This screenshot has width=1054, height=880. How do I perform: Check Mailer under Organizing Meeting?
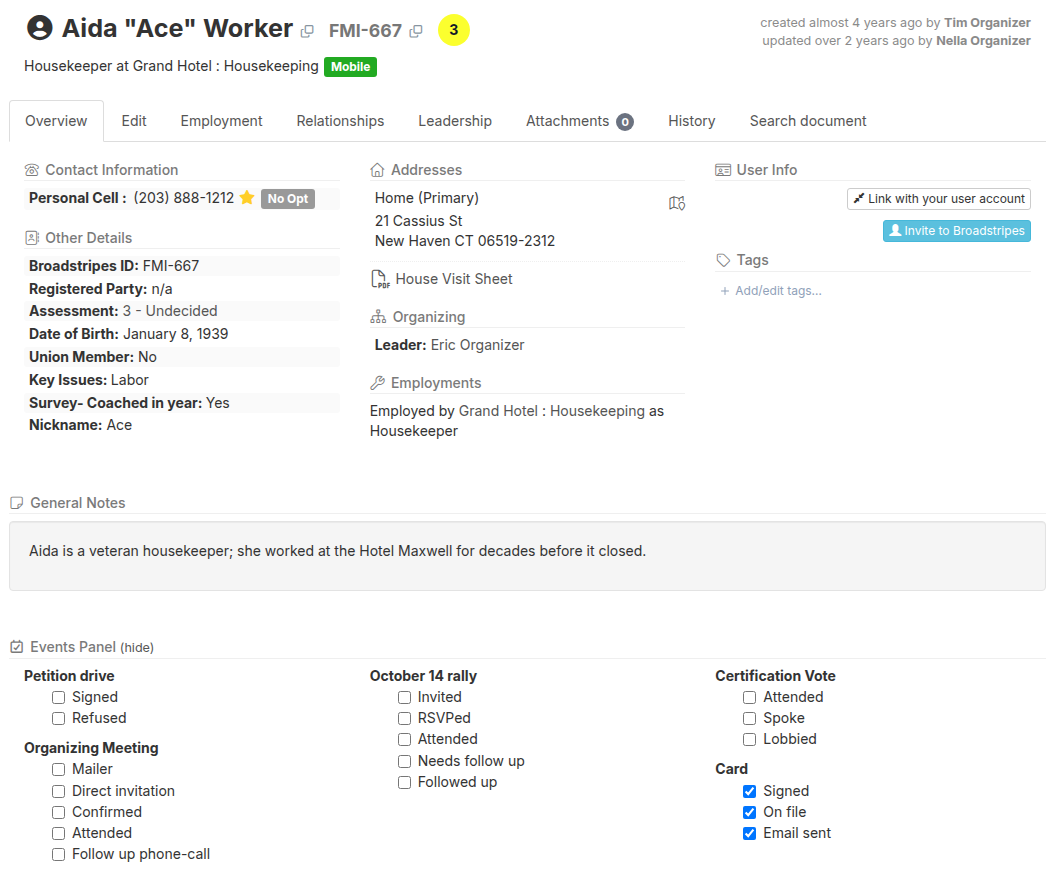click(59, 770)
